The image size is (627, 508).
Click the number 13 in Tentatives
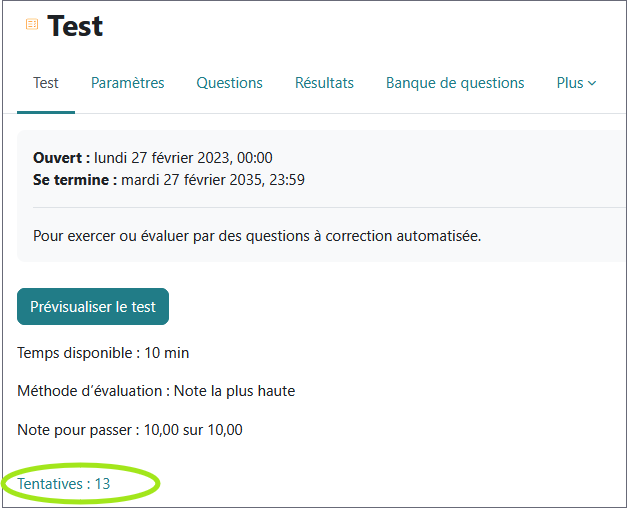click(x=102, y=483)
